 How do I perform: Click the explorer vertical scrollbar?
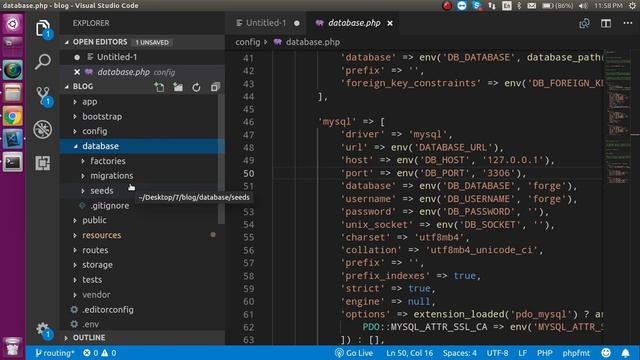(x=221, y=159)
